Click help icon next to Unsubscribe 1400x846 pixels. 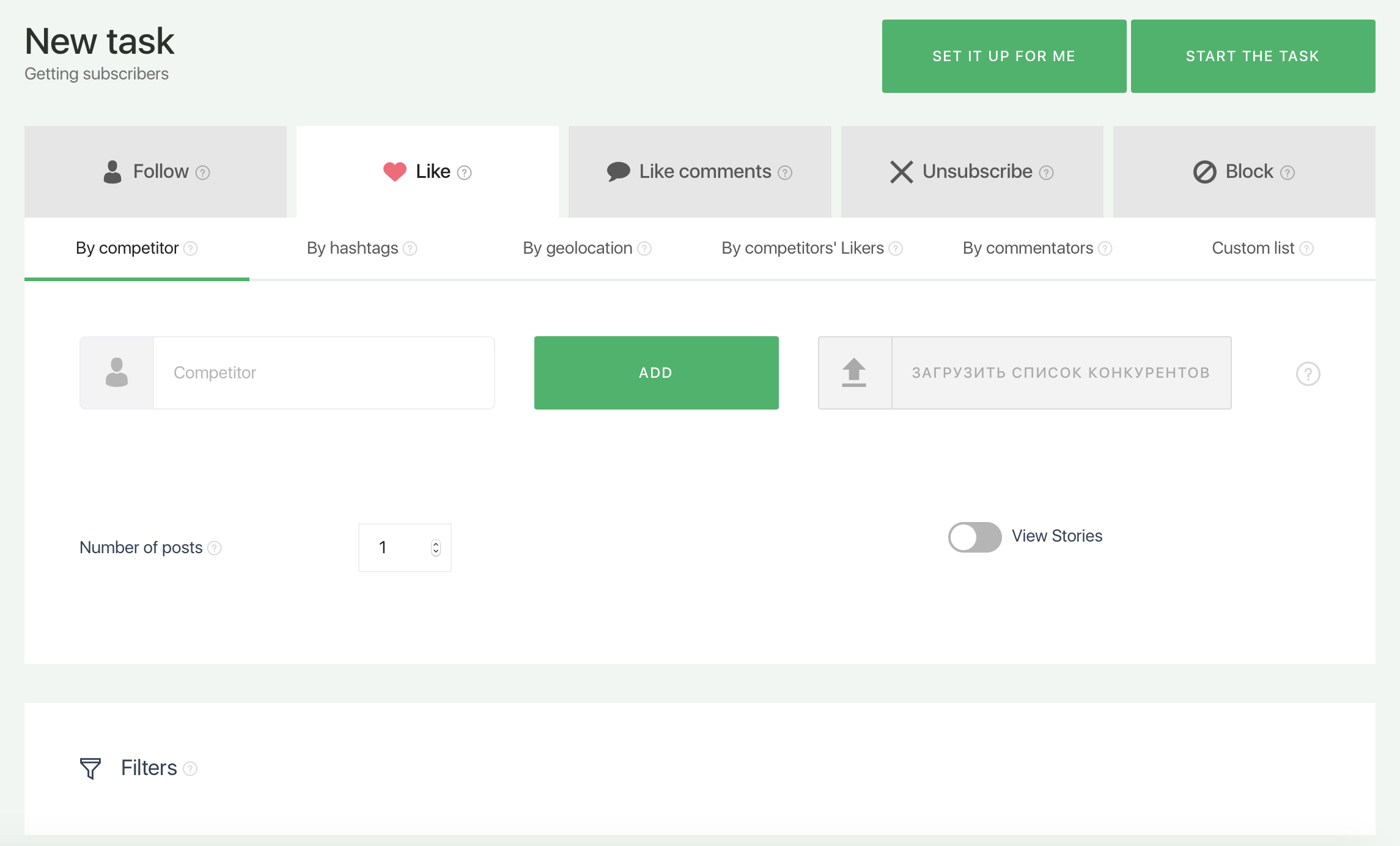(1046, 173)
